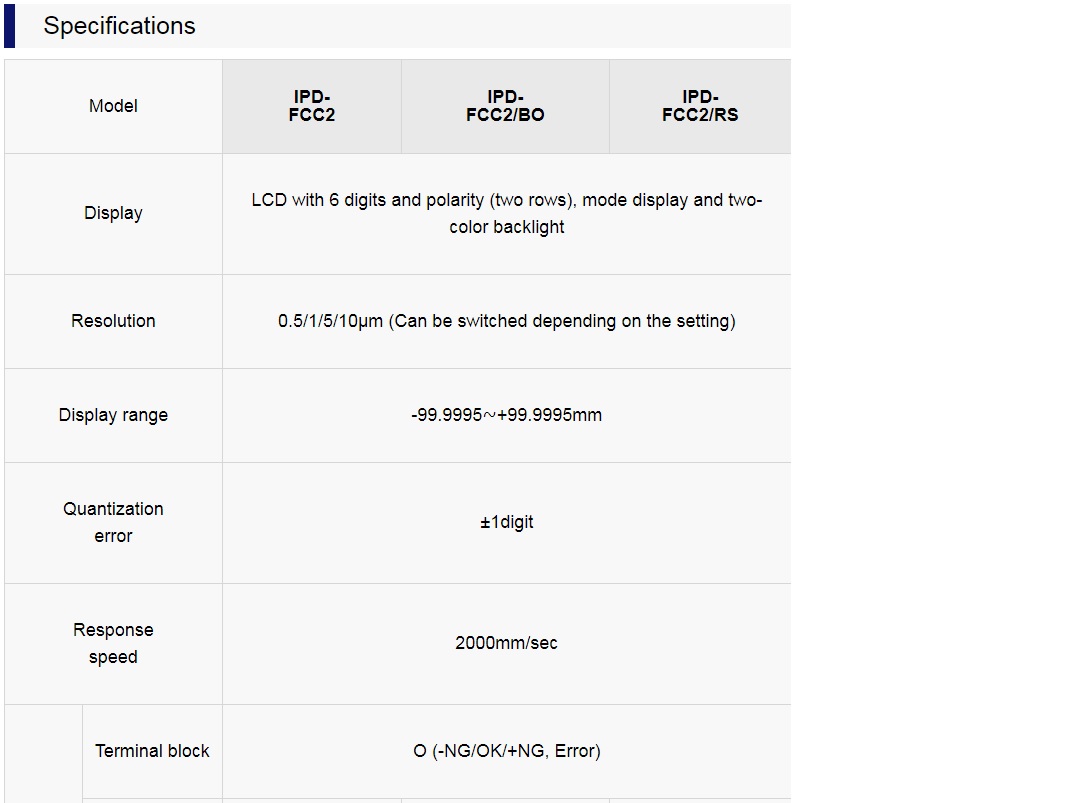
Task: Click the Model row label cell
Action: 114,106
